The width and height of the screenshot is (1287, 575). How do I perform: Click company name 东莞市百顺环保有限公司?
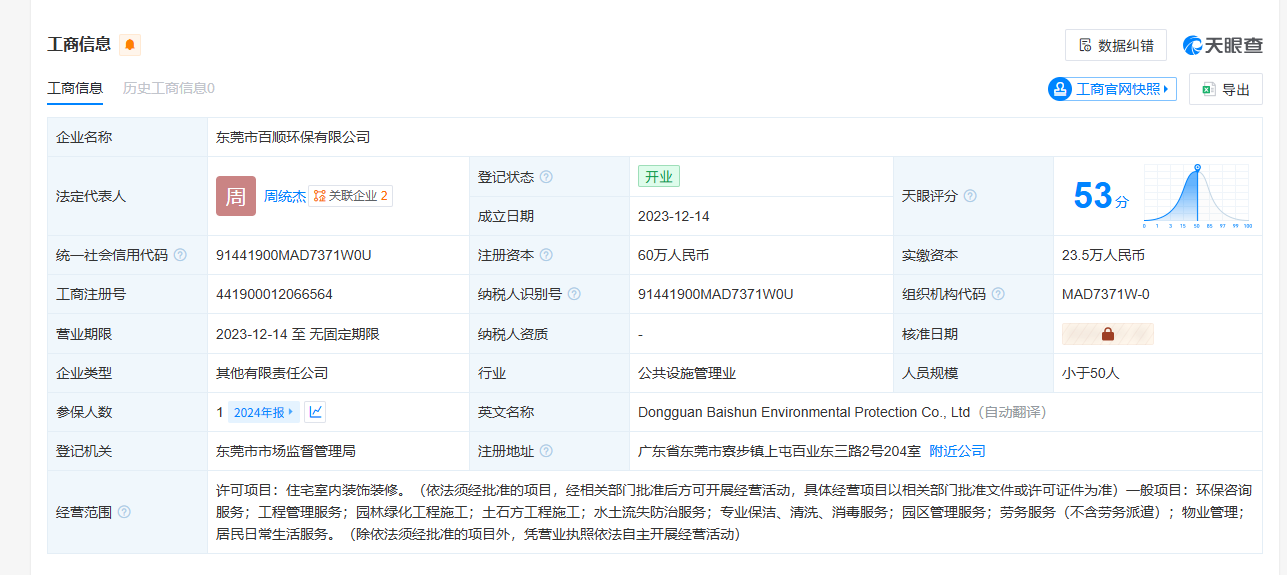tap(293, 137)
